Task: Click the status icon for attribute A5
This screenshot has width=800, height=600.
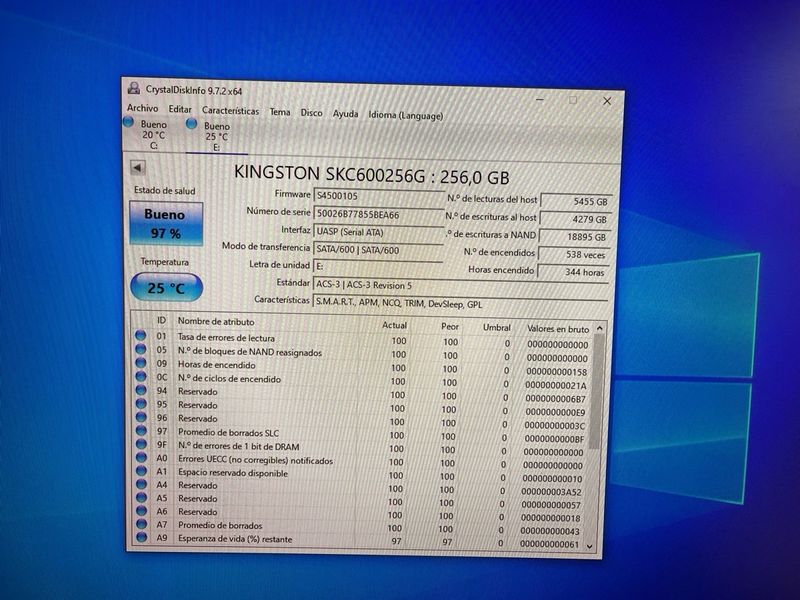Action: (x=141, y=497)
